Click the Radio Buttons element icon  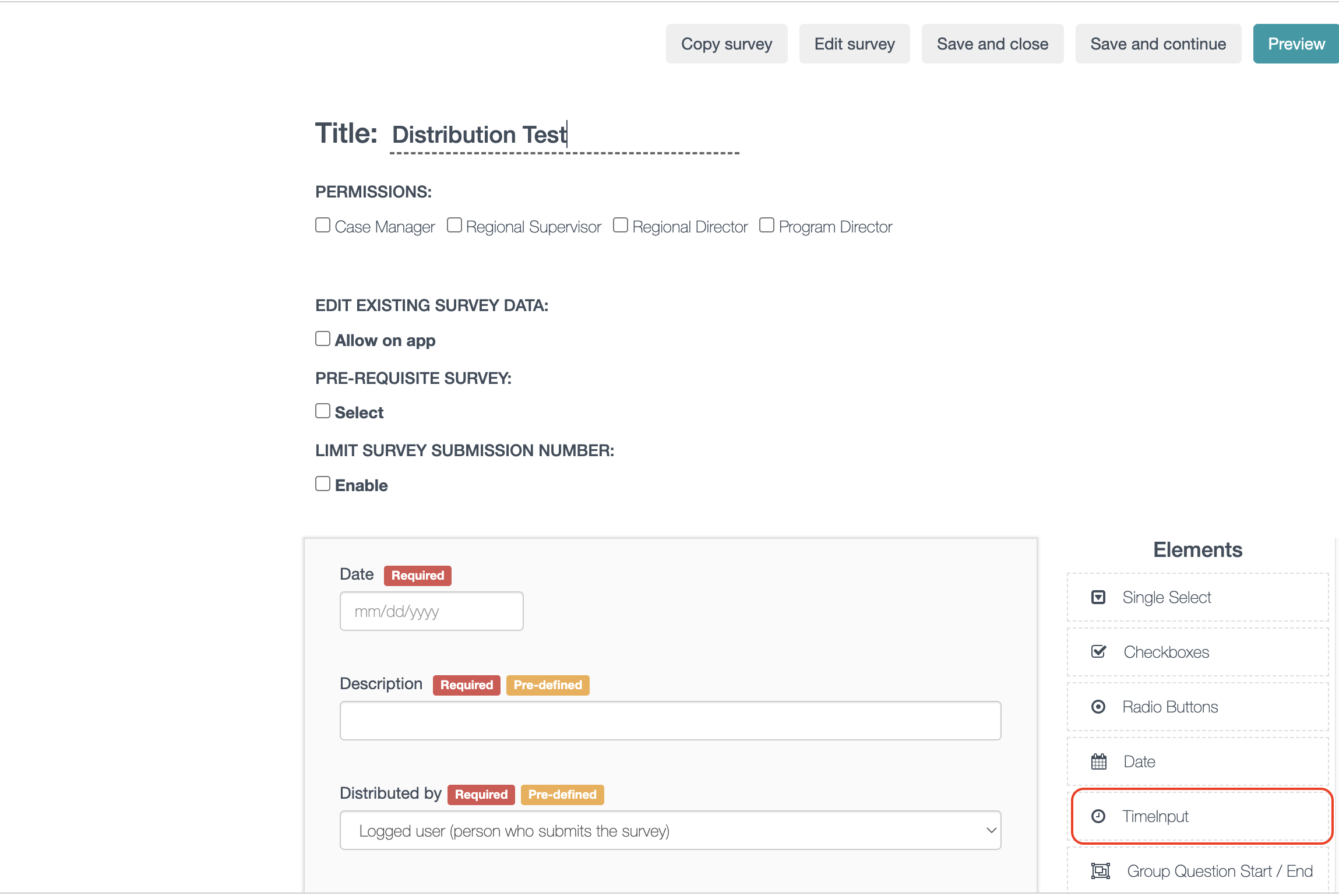(1098, 707)
